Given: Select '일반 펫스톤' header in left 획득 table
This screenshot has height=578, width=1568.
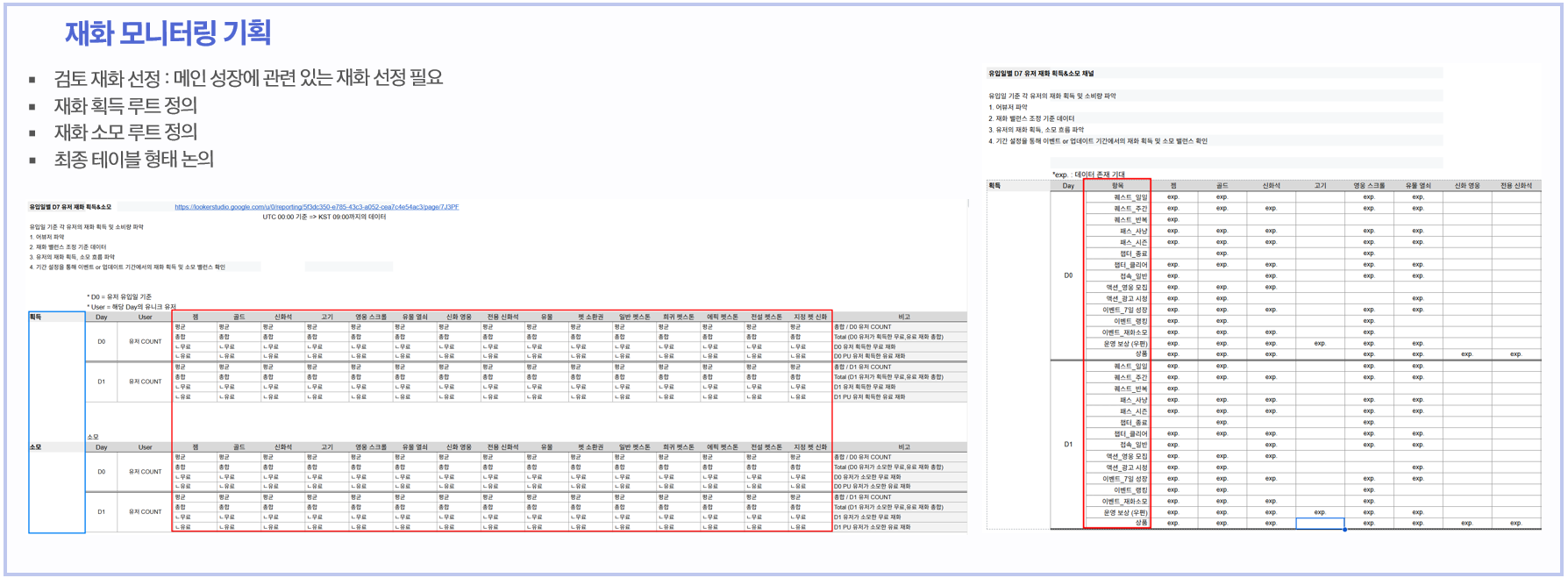Looking at the screenshot, I should (x=634, y=317).
